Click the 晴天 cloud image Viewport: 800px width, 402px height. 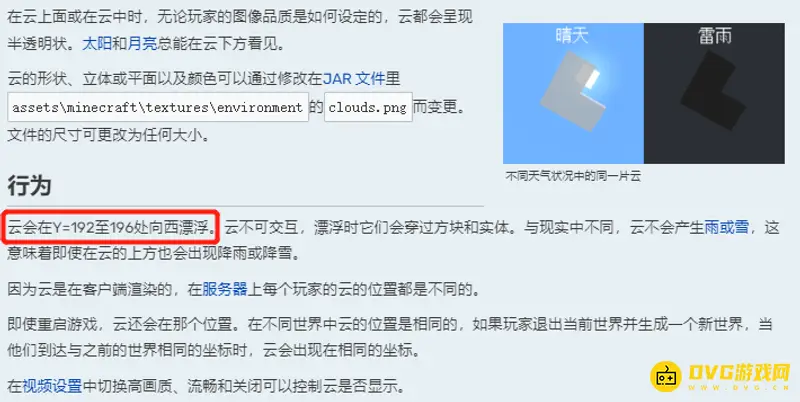(x=573, y=93)
